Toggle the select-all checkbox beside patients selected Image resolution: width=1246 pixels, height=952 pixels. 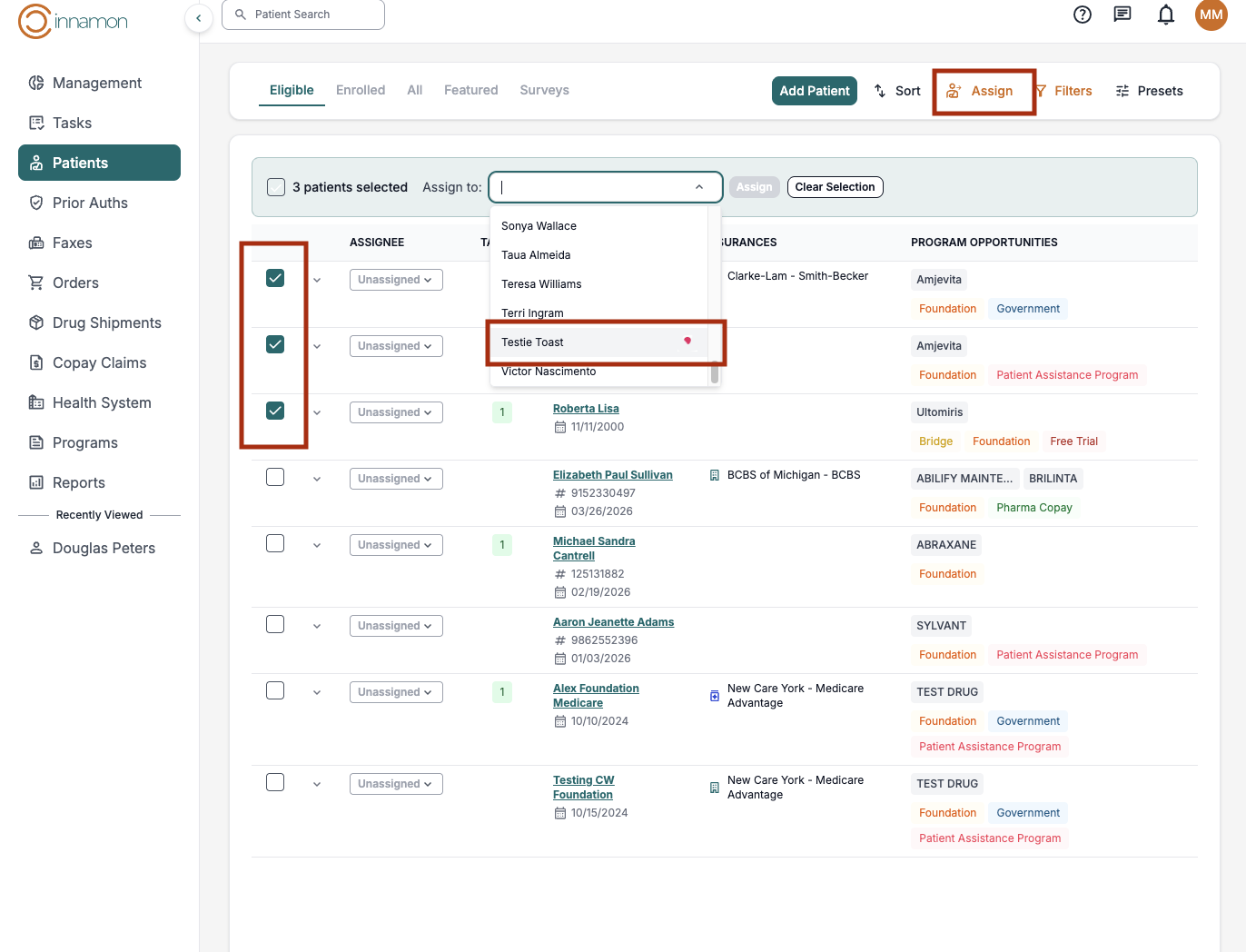[x=276, y=187]
